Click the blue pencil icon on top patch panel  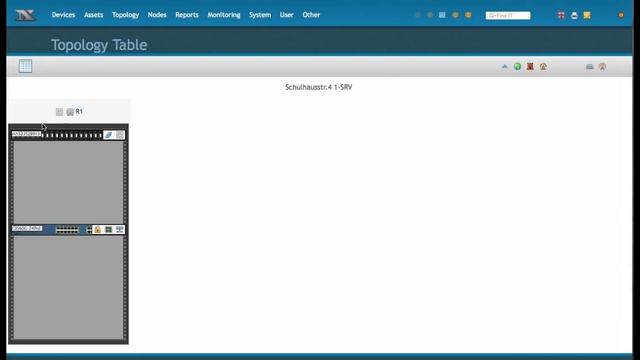(108, 135)
